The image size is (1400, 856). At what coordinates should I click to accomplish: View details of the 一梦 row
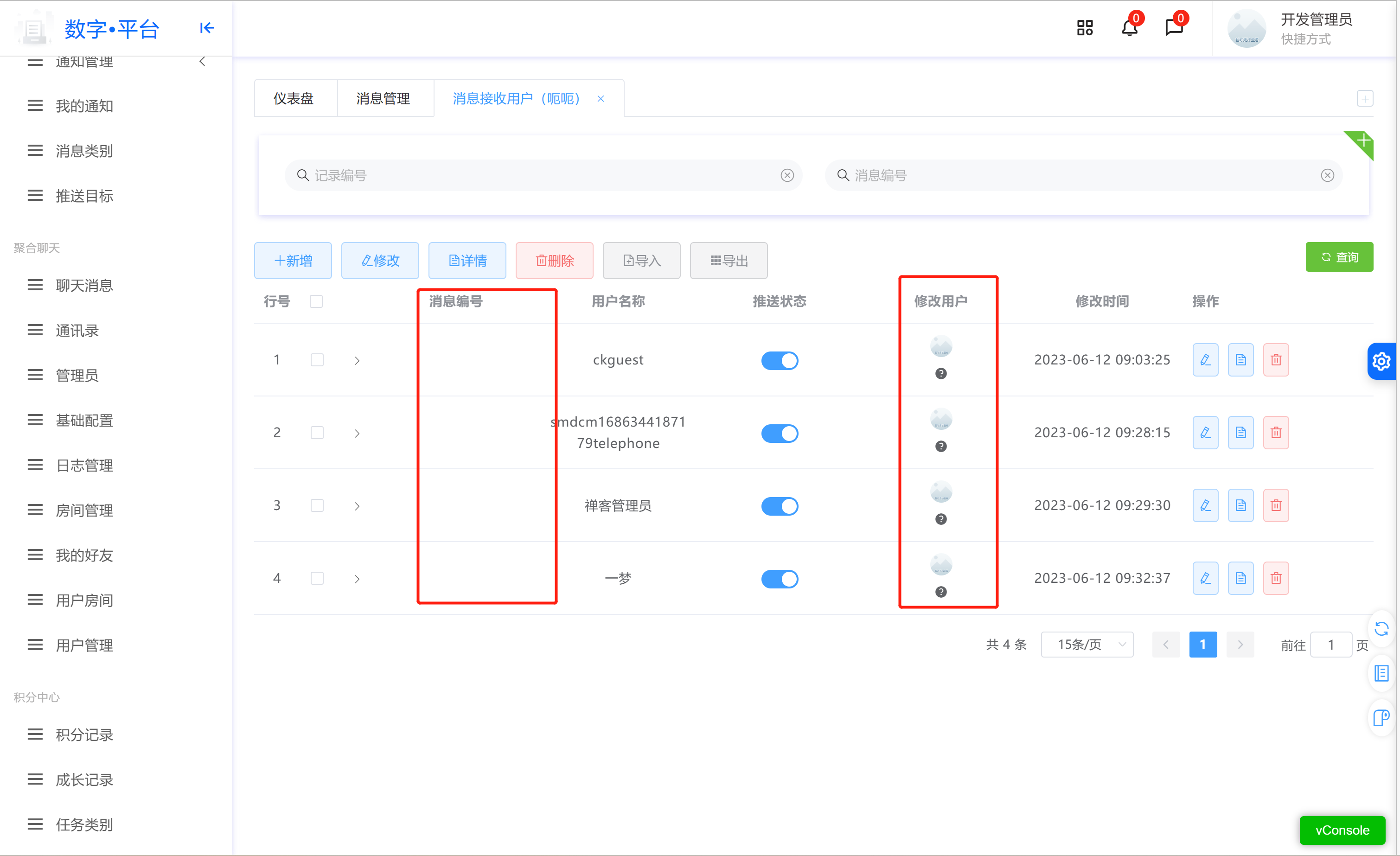click(x=1240, y=578)
